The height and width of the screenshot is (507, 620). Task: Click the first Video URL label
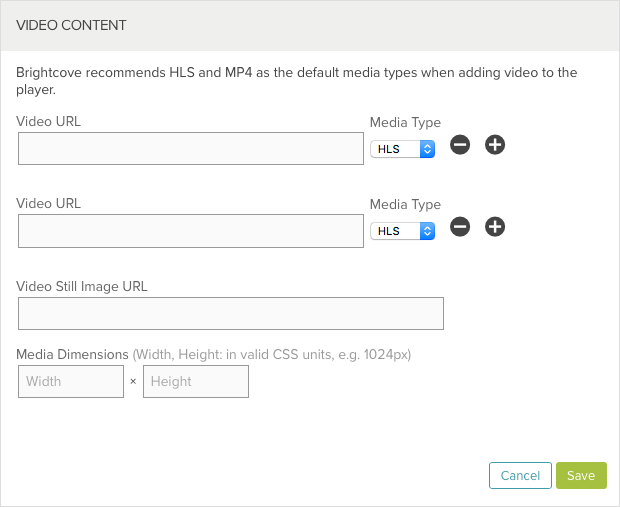point(48,121)
